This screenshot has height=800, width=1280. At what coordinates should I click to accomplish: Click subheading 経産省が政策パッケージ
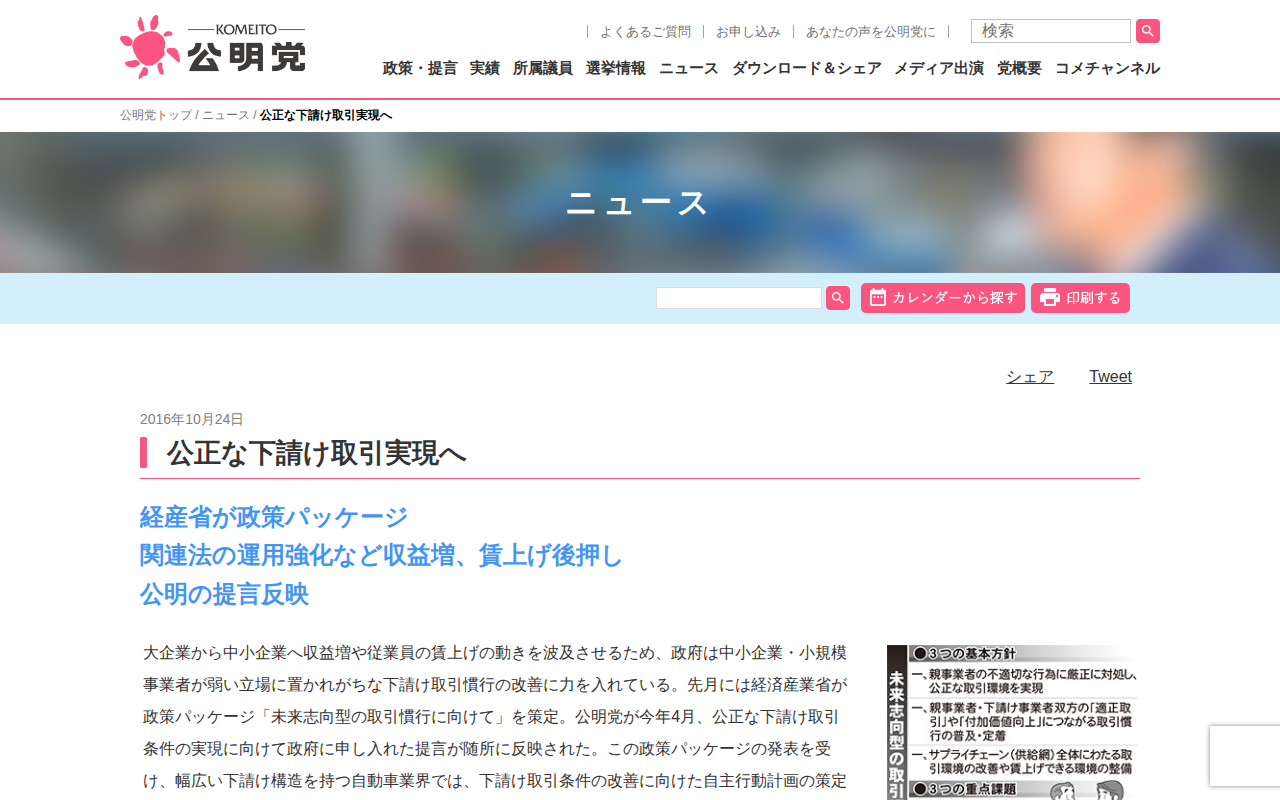tap(274, 517)
